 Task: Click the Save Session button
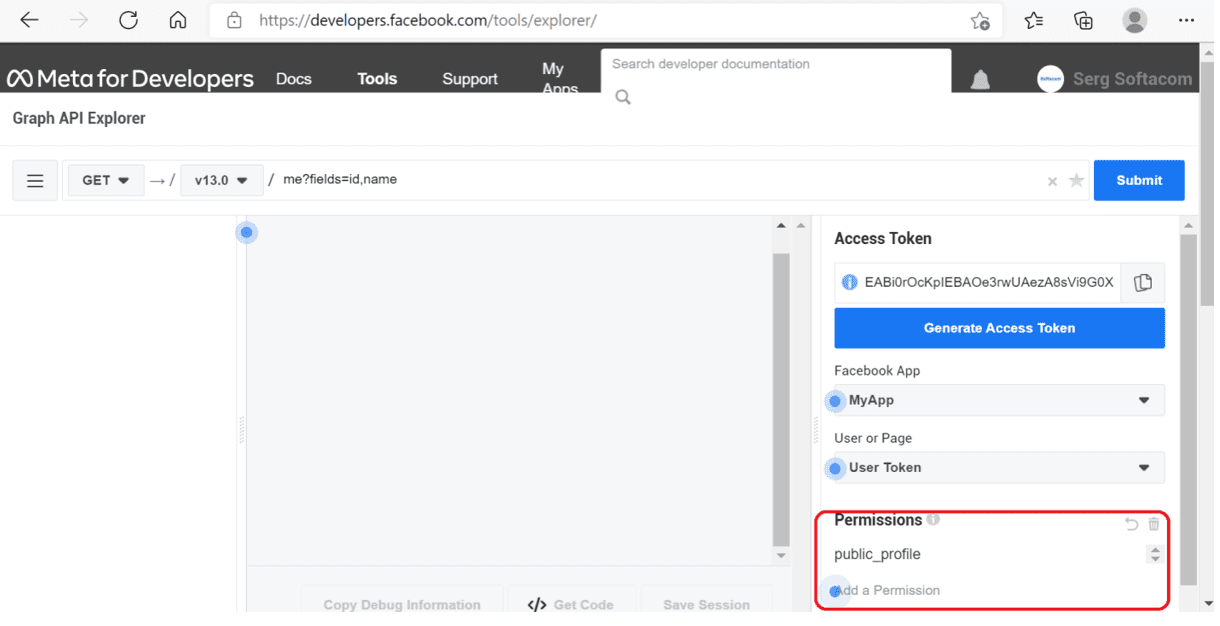point(707,604)
